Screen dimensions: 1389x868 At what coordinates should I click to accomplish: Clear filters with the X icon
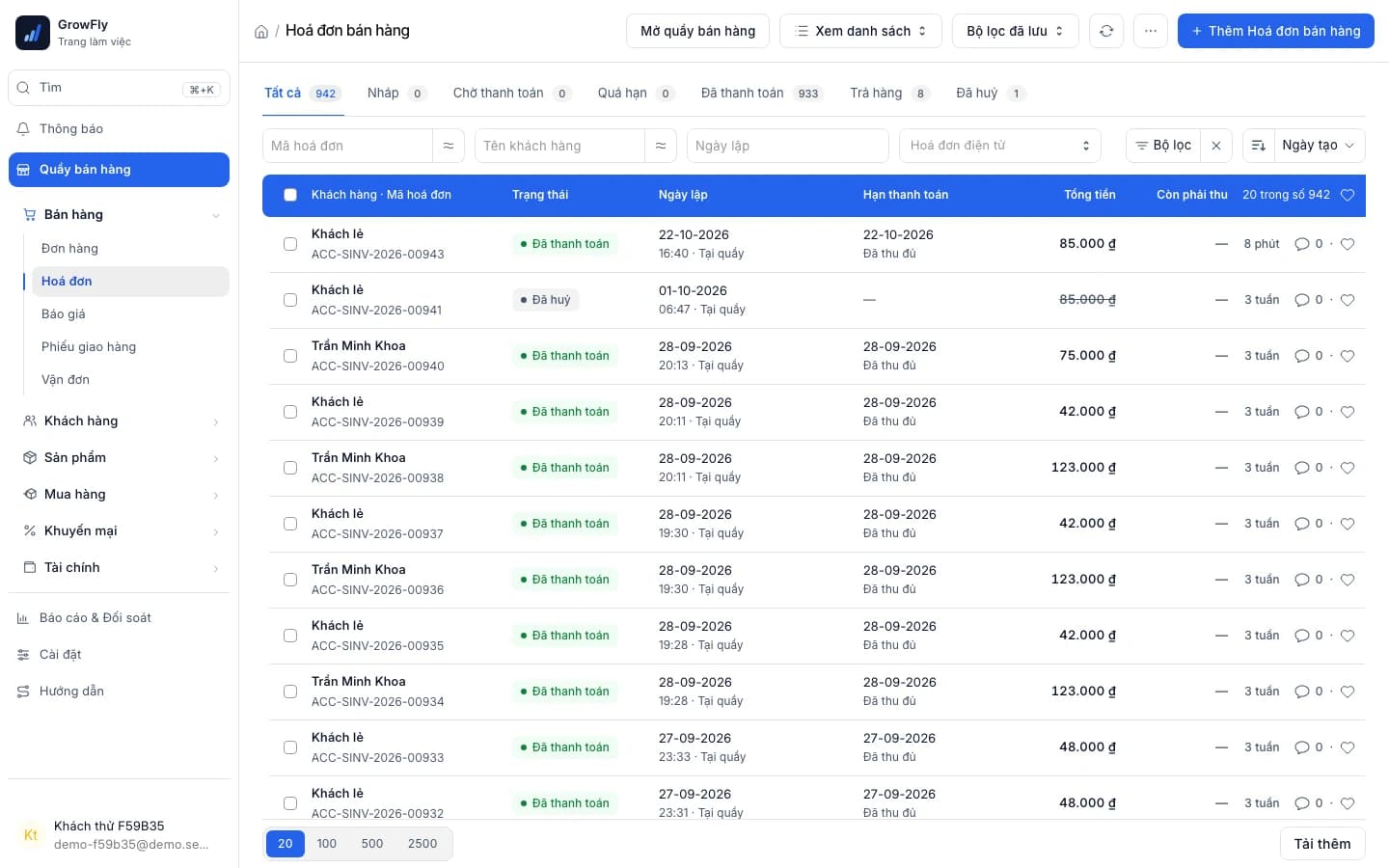[x=1216, y=146]
